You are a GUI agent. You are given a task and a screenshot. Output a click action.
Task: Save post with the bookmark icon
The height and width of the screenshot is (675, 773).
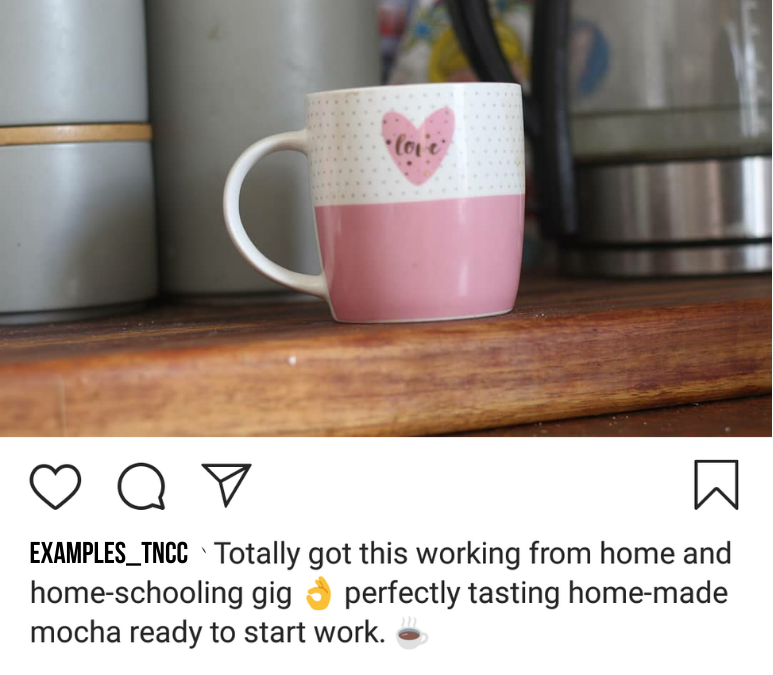(x=716, y=484)
